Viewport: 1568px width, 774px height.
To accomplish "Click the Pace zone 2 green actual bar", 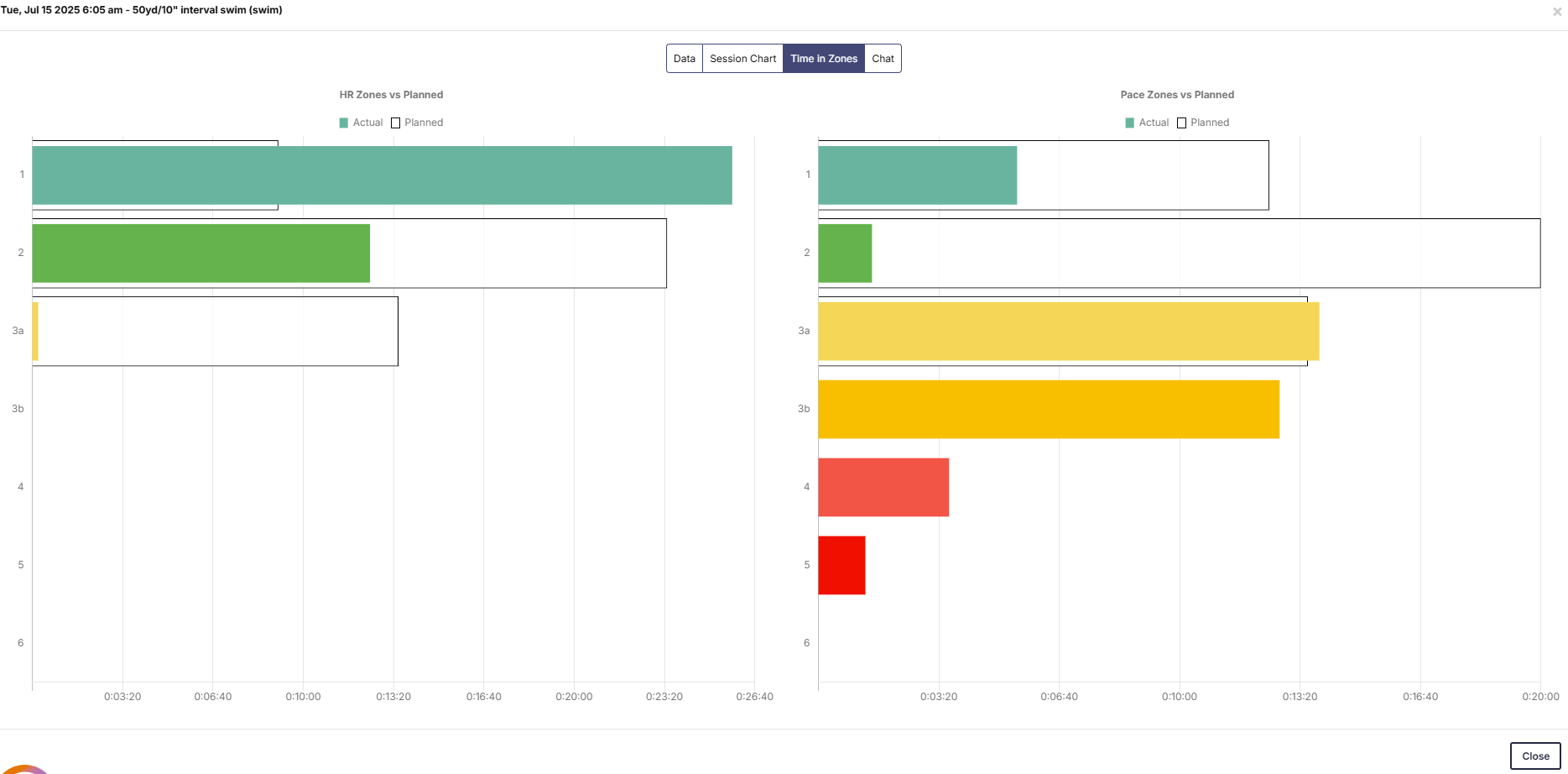I will pos(845,254).
